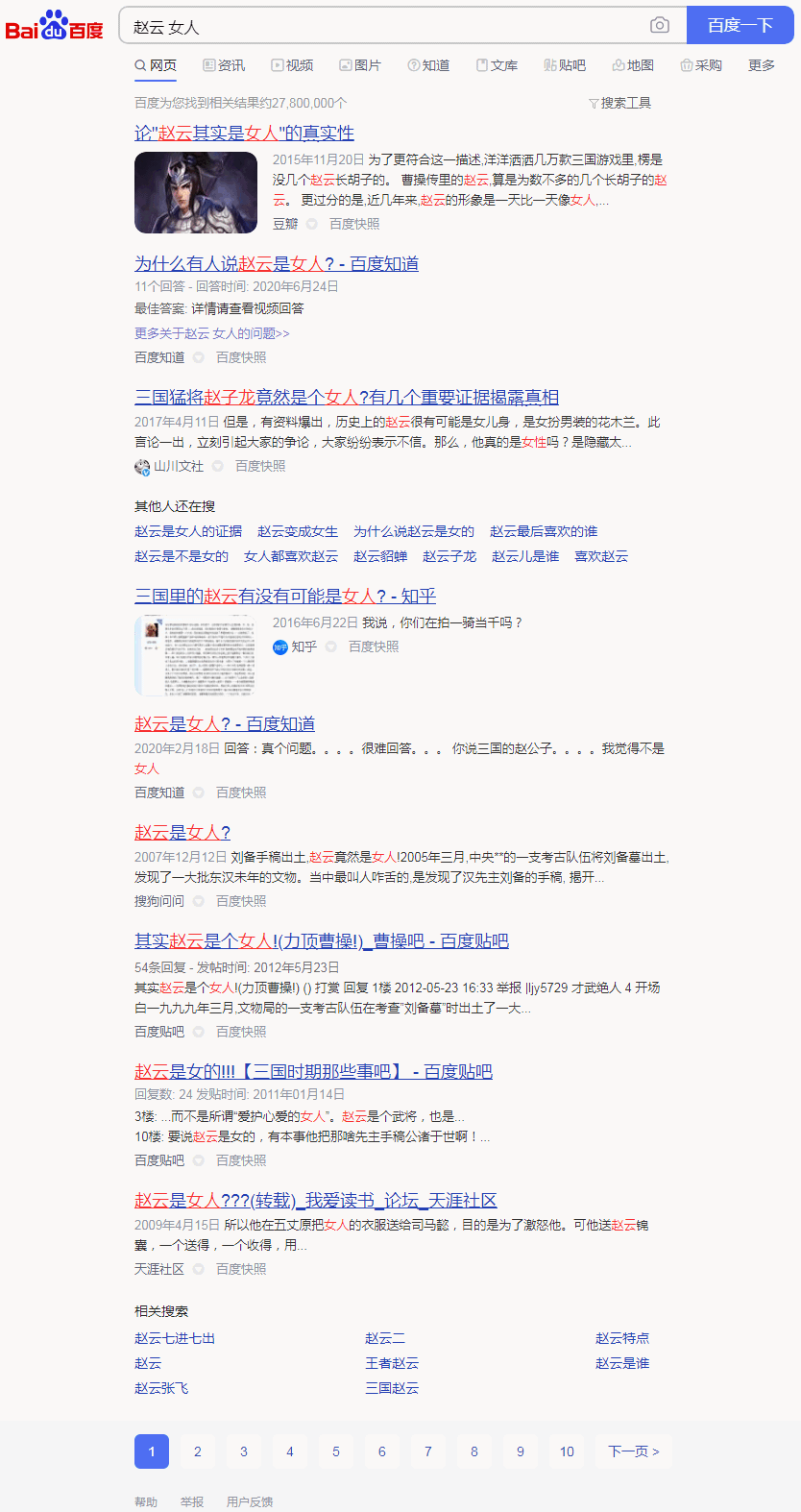Search suggestion 赵云变成女生
Viewport: 801px width, 1512px height.
[298, 531]
